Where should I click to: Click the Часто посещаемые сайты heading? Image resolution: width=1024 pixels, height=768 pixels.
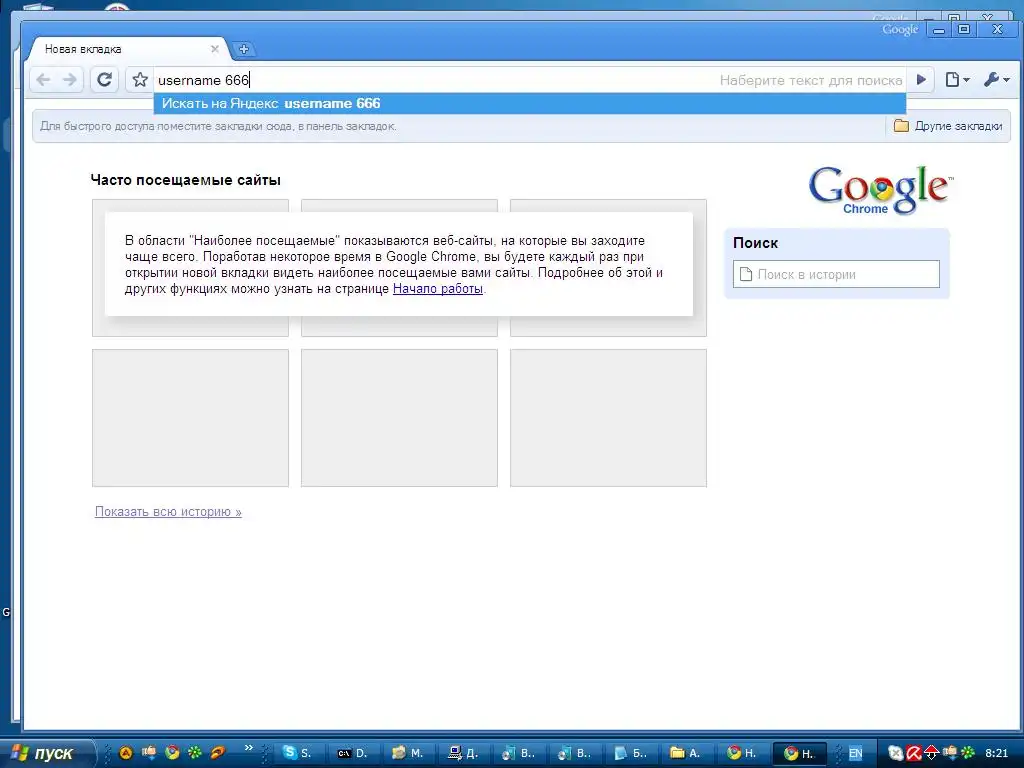click(x=185, y=180)
